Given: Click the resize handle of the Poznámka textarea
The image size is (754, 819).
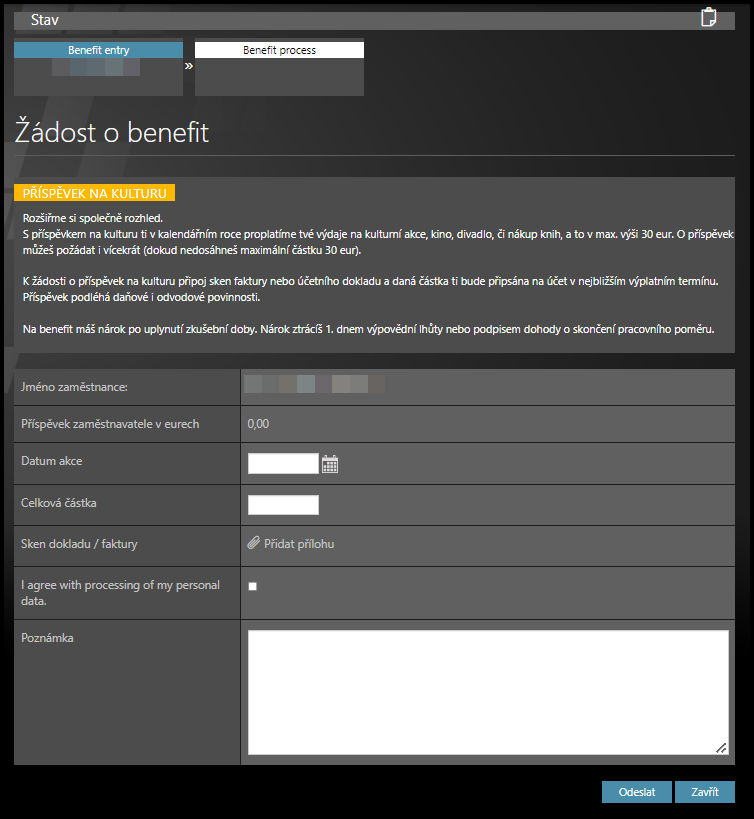Looking at the screenshot, I should coord(721,747).
